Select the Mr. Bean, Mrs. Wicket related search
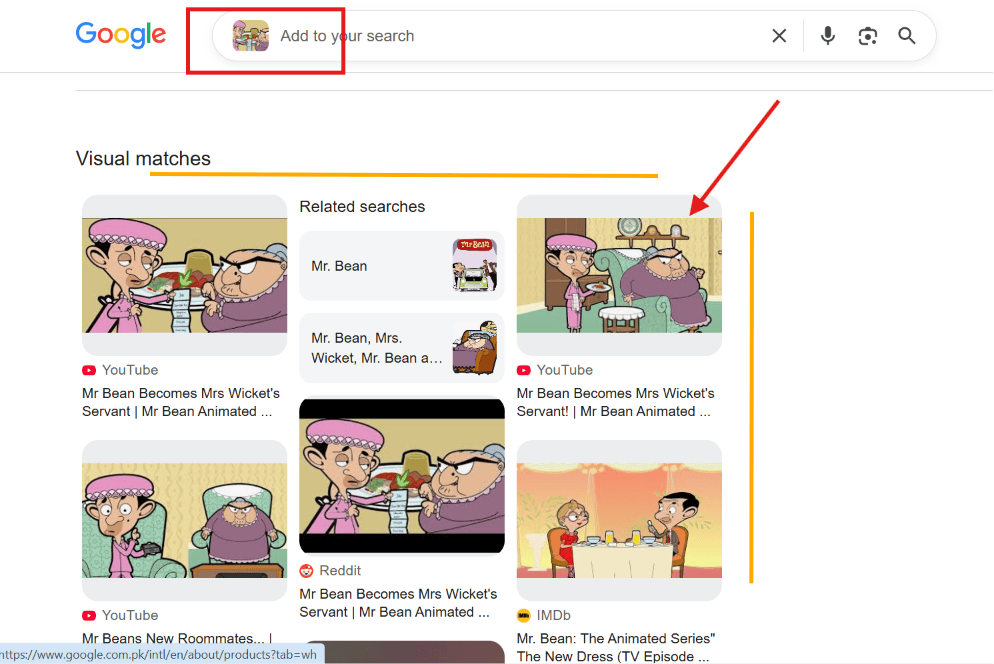The image size is (994, 664). (x=402, y=348)
